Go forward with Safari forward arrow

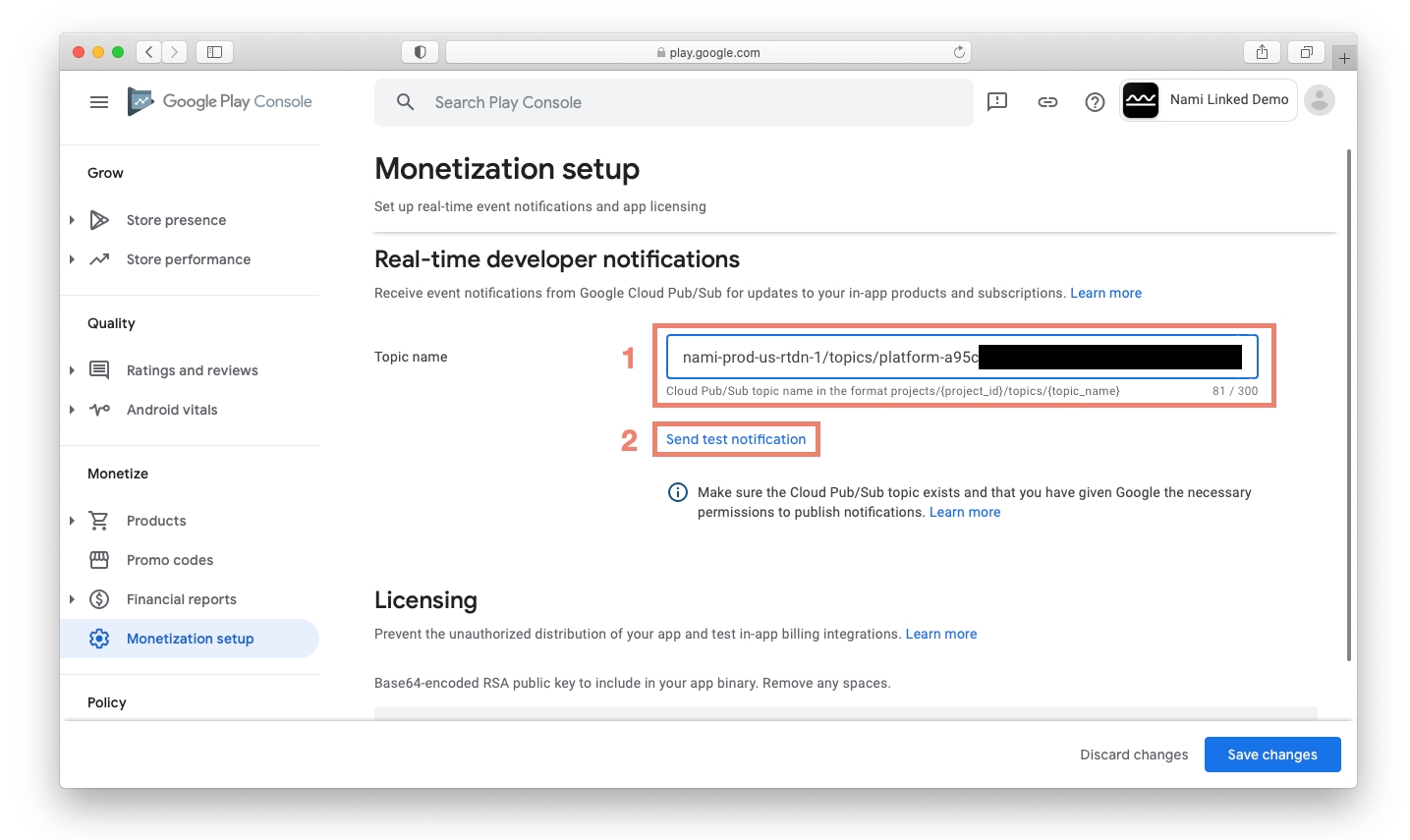pos(174,52)
